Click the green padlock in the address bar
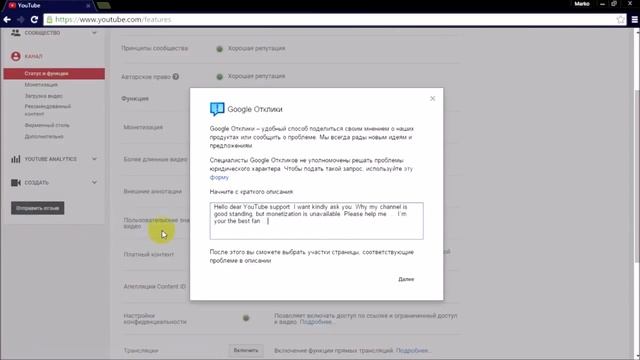This screenshot has width=640, height=360. click(49, 20)
